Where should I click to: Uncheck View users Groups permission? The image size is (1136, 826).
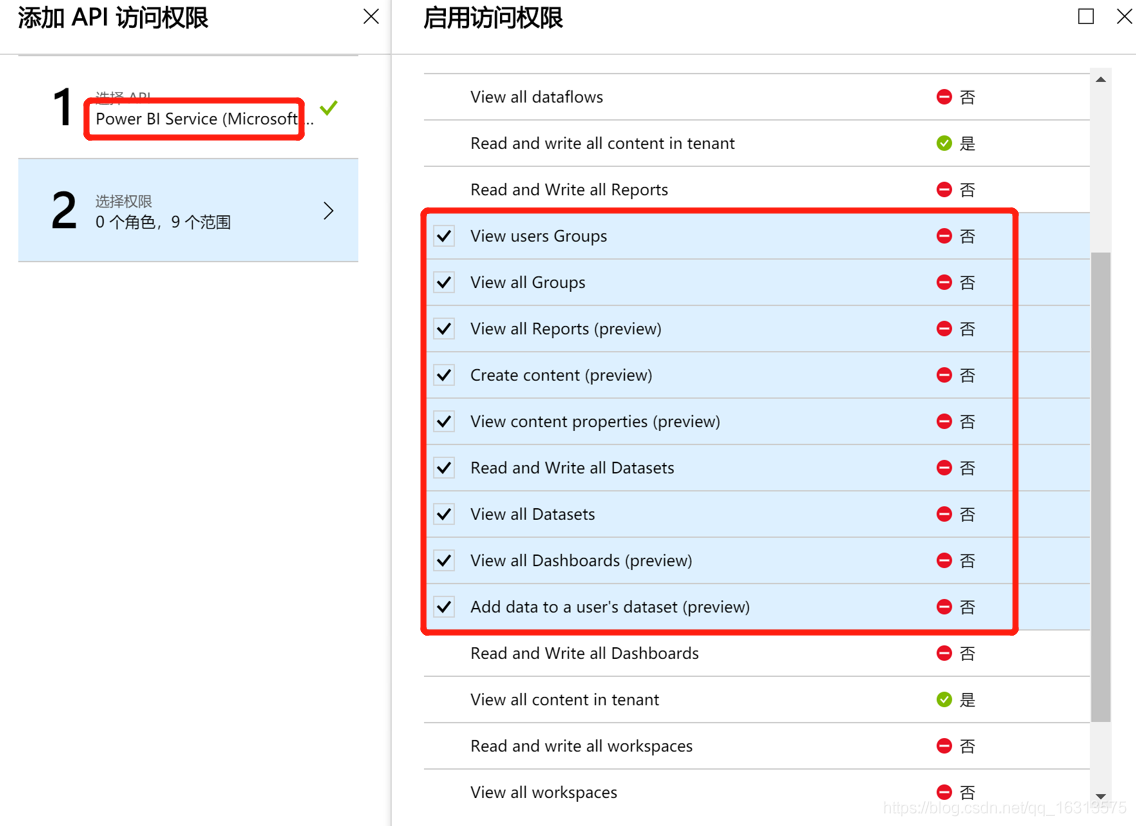pos(445,236)
